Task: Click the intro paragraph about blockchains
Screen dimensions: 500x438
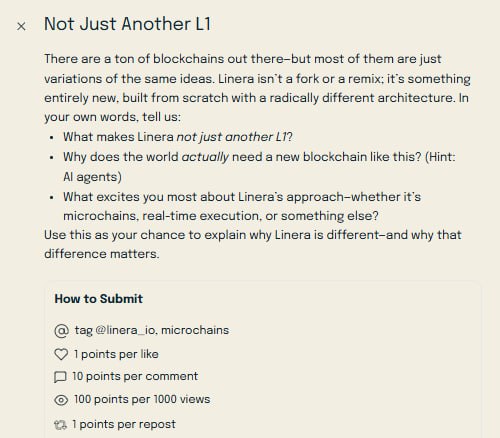Action: point(257,88)
